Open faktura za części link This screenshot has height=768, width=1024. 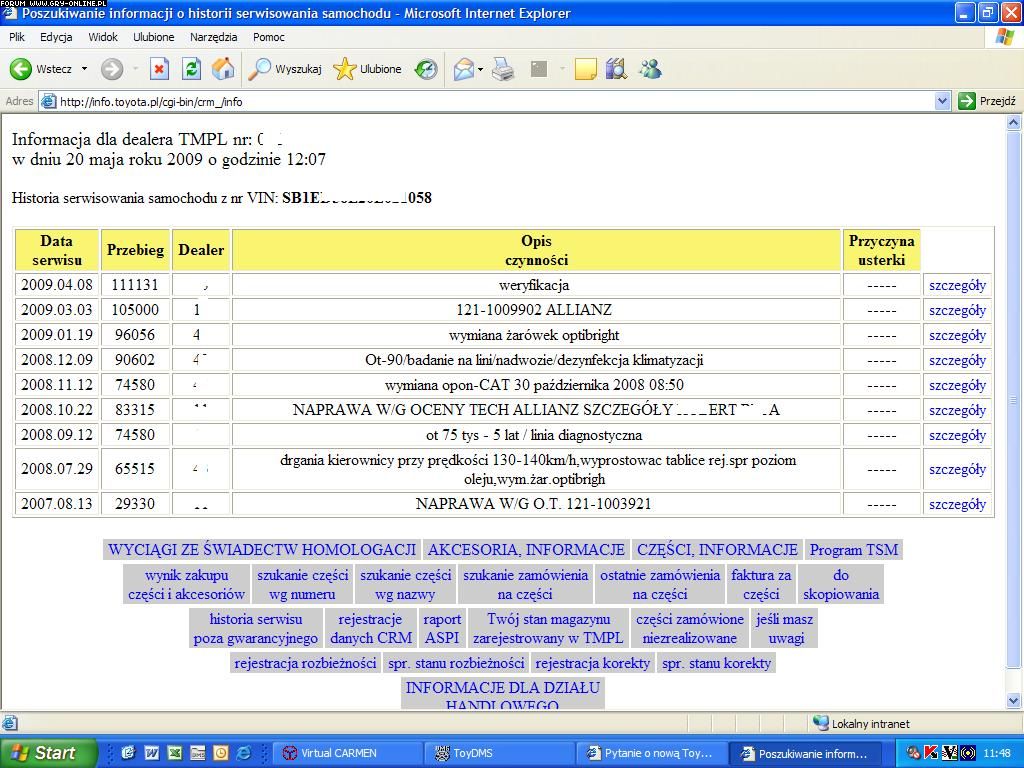(761, 584)
